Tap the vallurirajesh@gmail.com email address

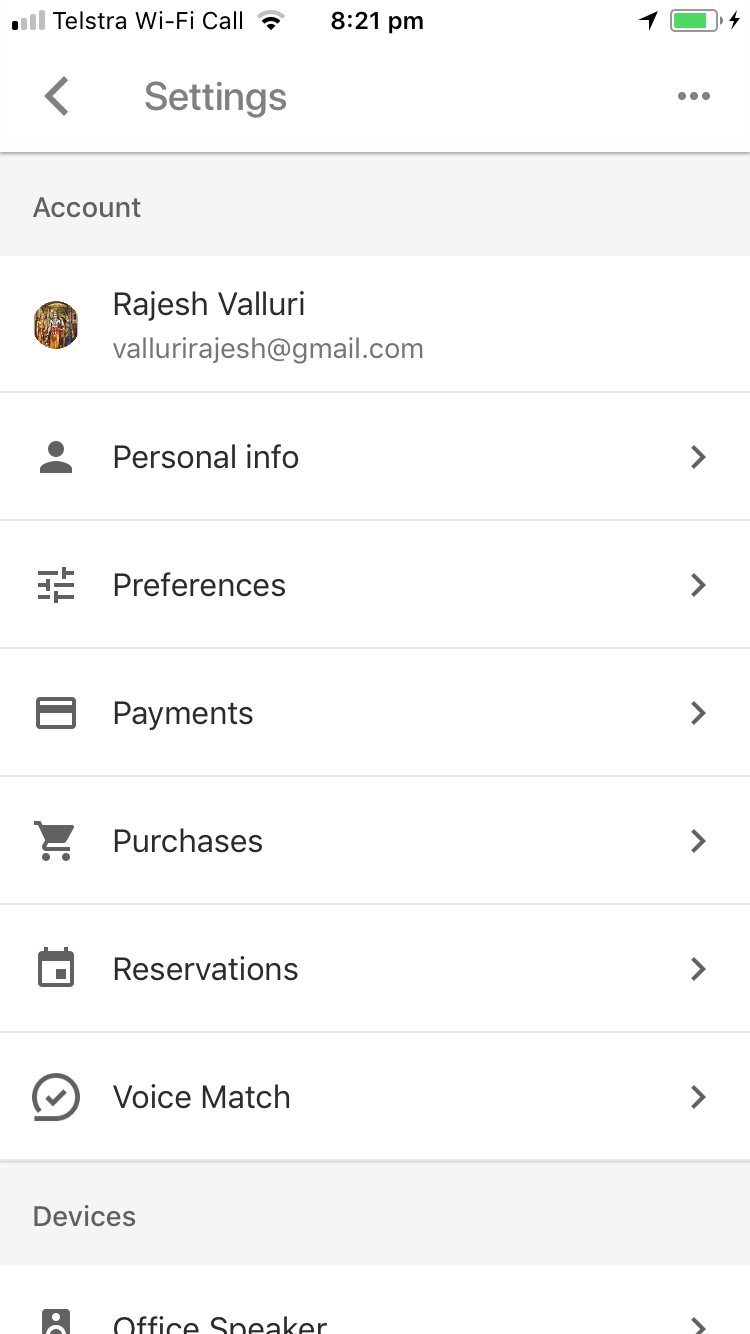(268, 349)
